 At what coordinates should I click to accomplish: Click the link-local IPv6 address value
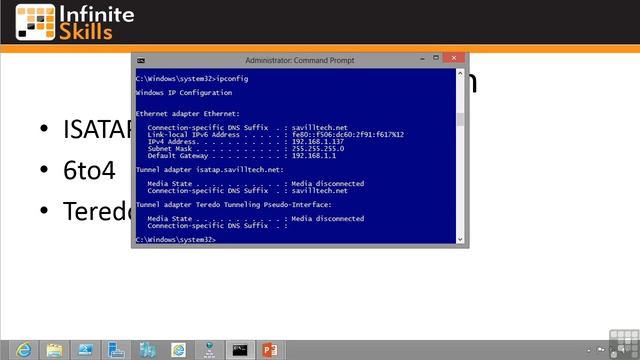[348, 135]
